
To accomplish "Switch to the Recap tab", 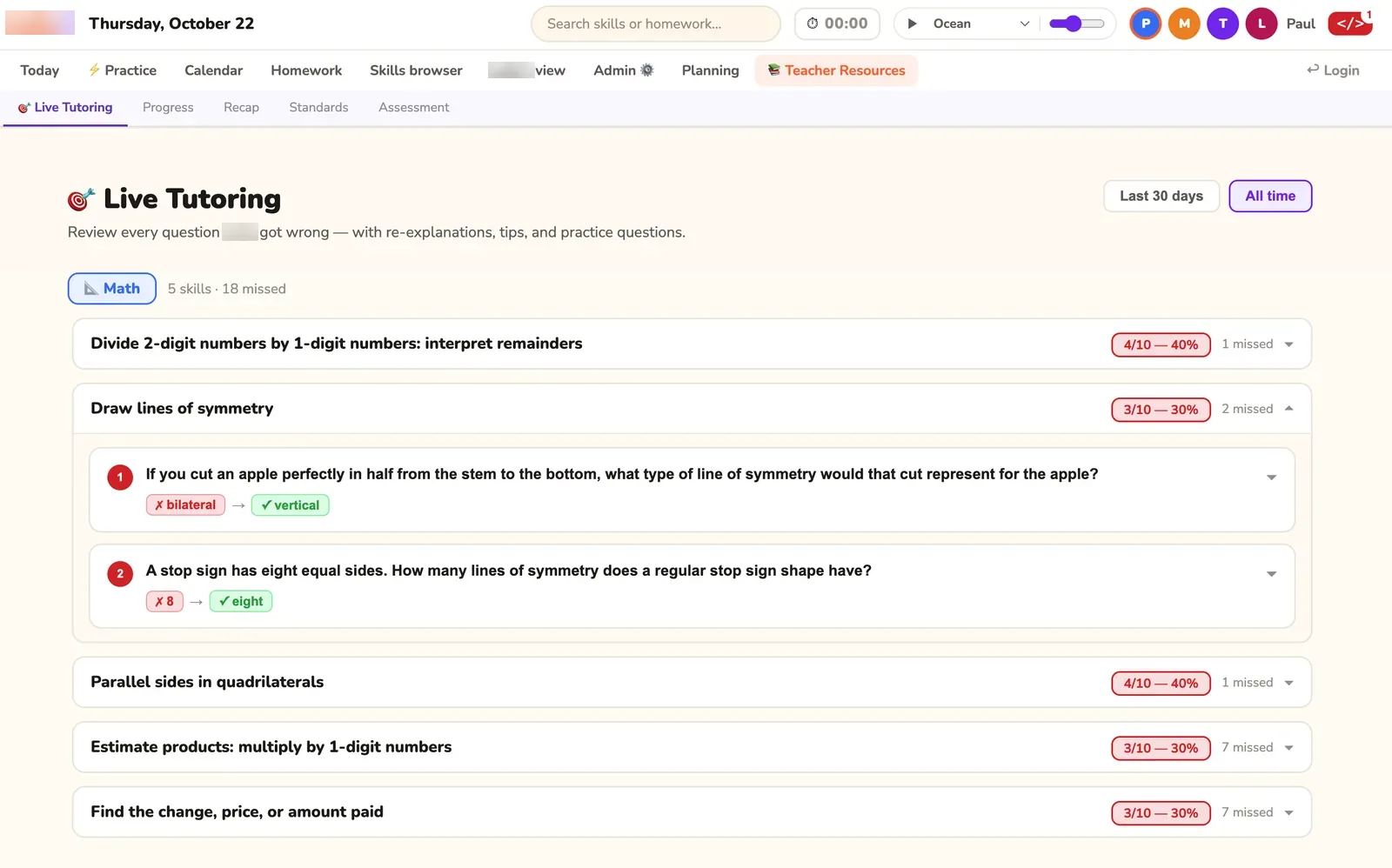I will click(241, 108).
